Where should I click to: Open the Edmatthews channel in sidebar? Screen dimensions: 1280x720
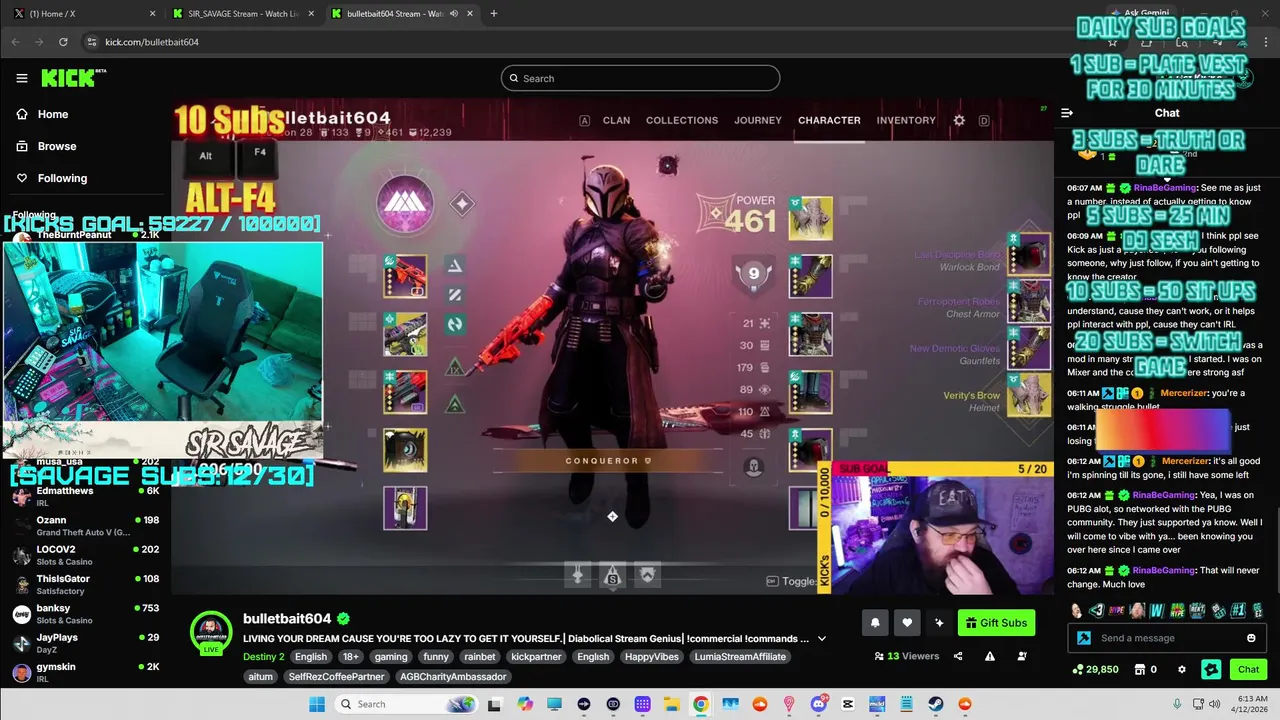[x=85, y=497]
